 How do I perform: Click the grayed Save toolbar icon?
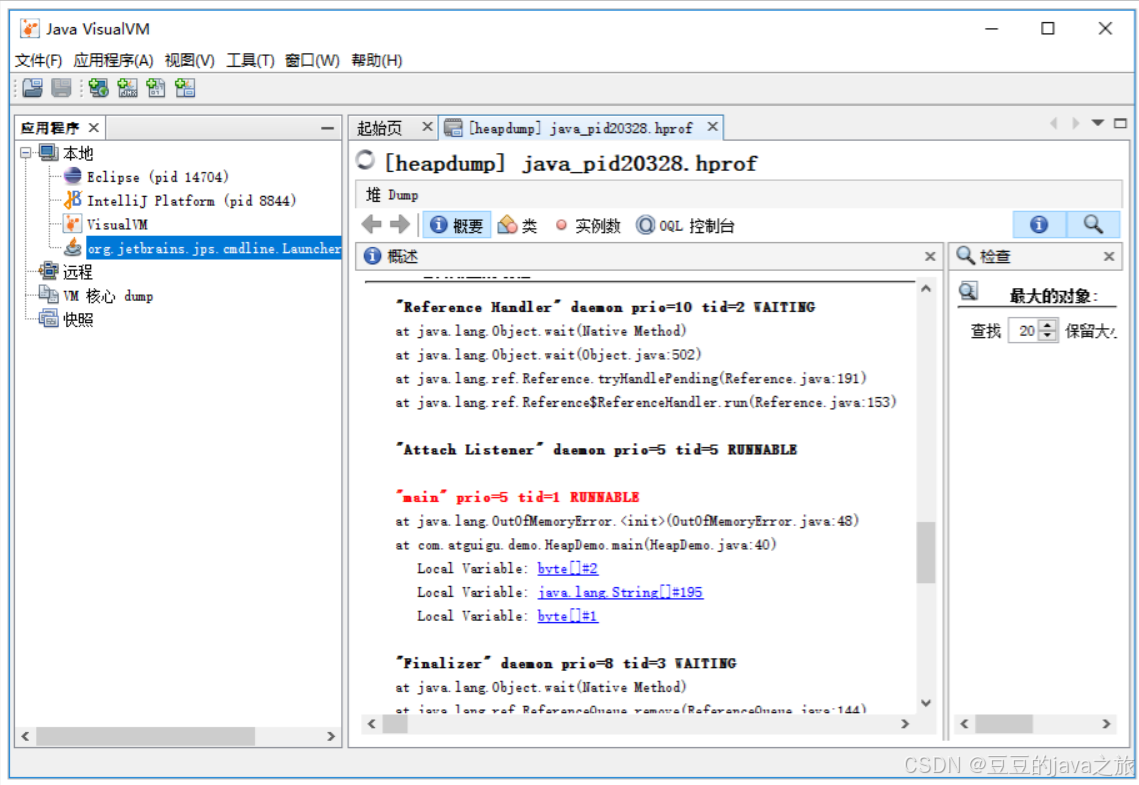(x=61, y=88)
